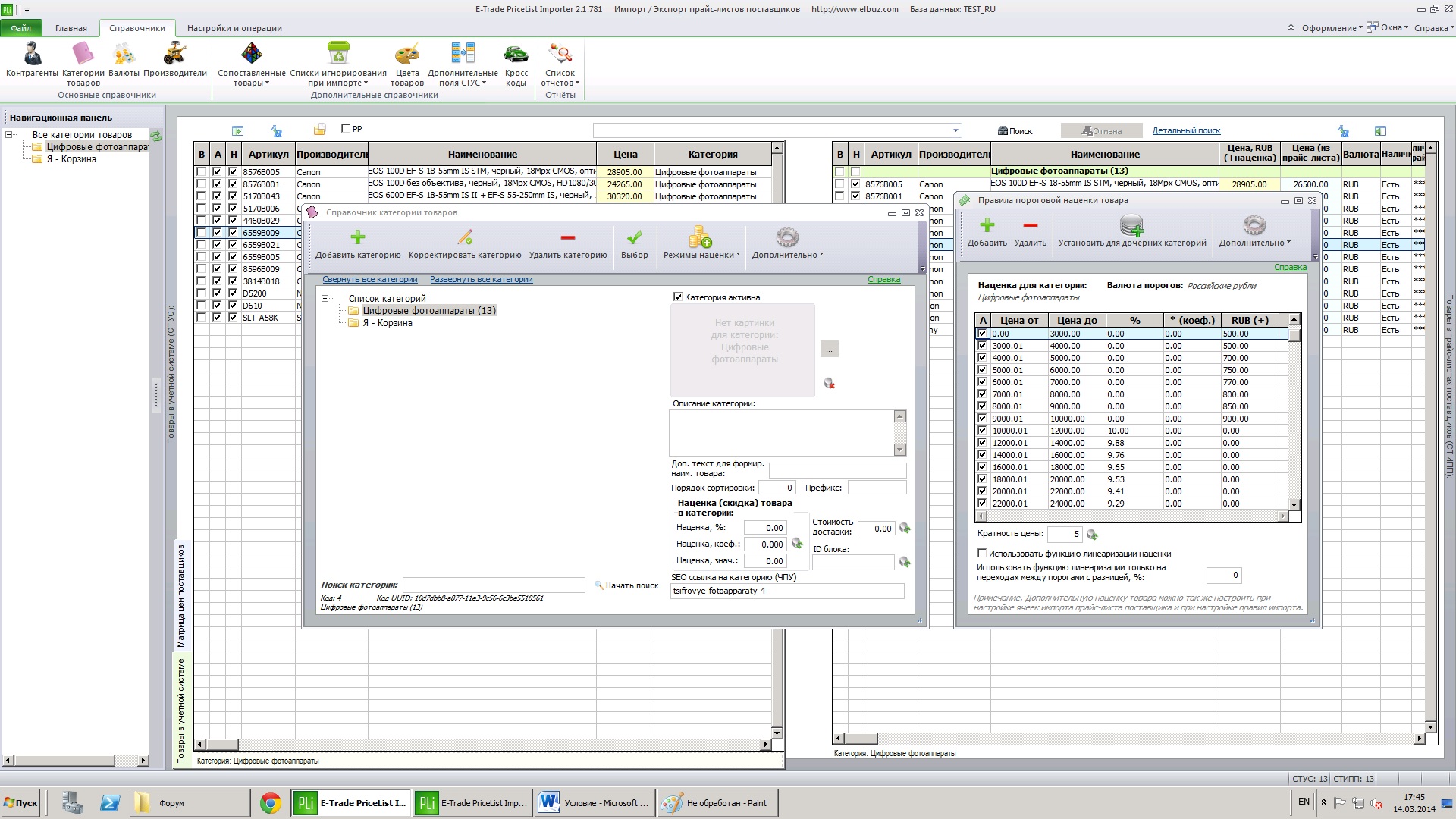This screenshot has width=1456, height=819.
Task: Open the search combo box dropdown
Action: pyautogui.click(x=955, y=130)
